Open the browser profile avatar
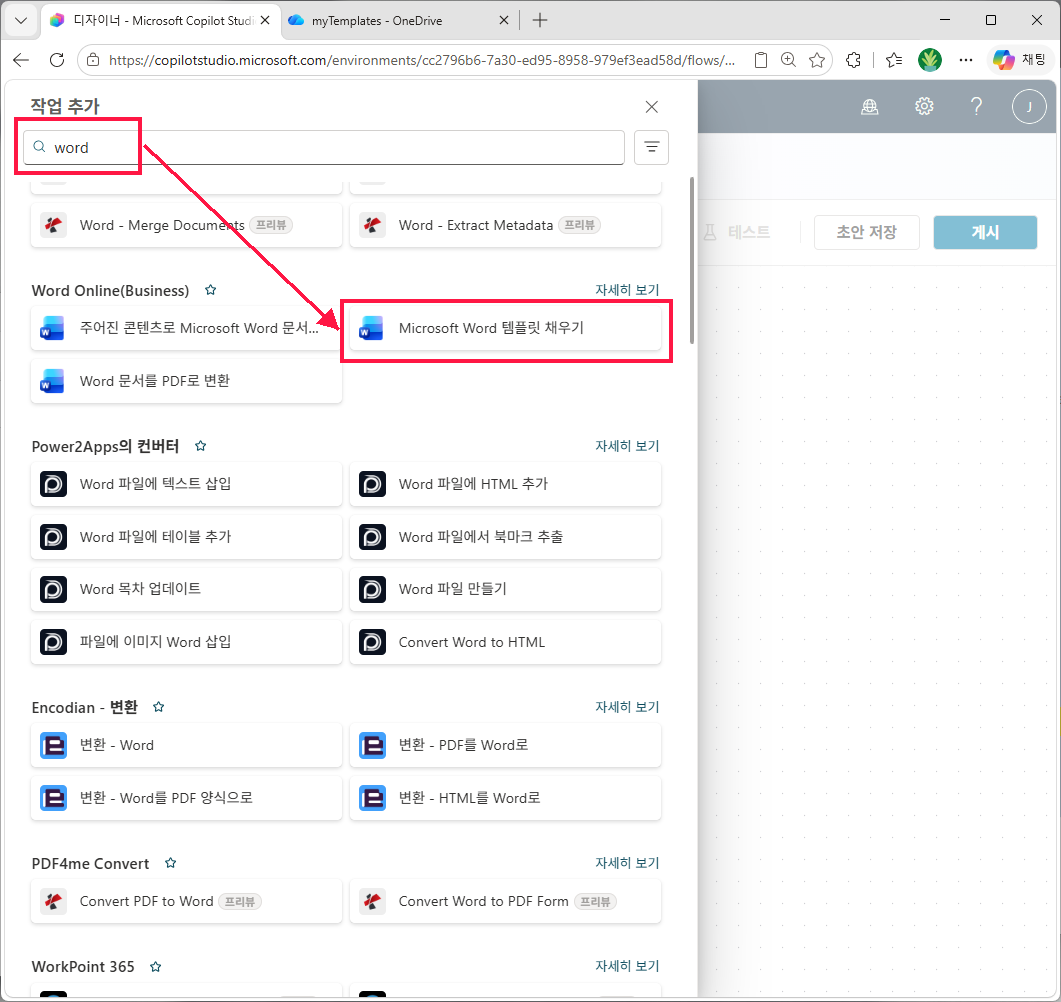The width and height of the screenshot is (1061, 1002). click(x=930, y=60)
